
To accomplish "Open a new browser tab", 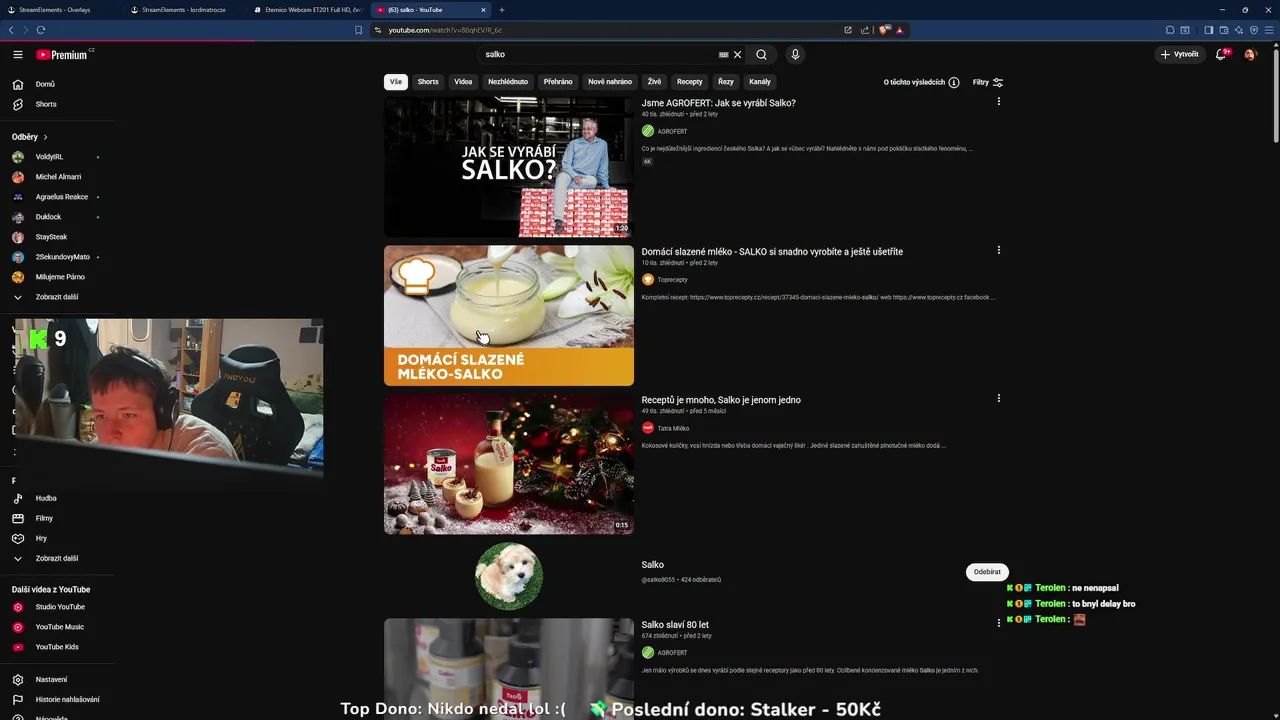I will pos(502,10).
